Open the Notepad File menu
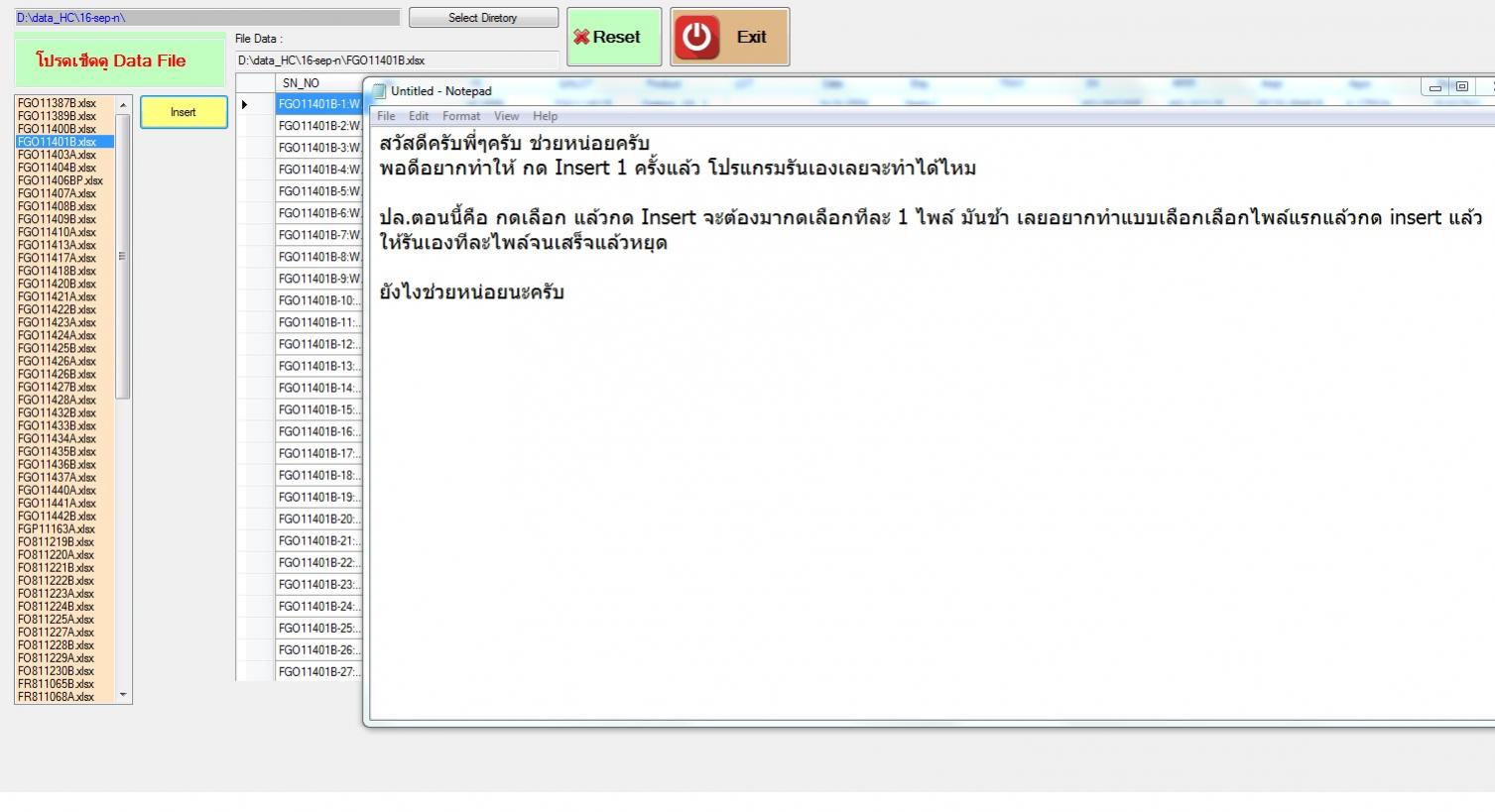Screen dimensions: 1495x812 coord(386,116)
